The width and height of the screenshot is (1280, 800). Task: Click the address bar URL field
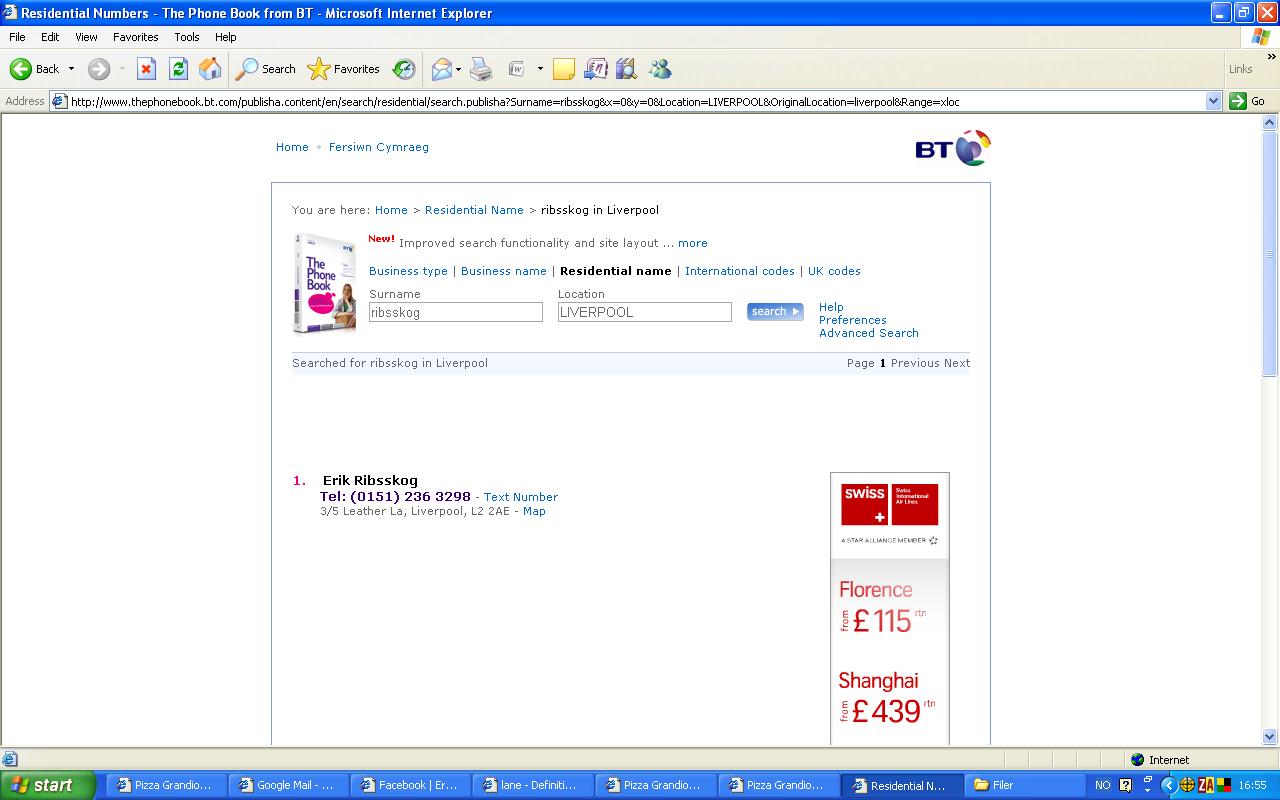point(636,101)
